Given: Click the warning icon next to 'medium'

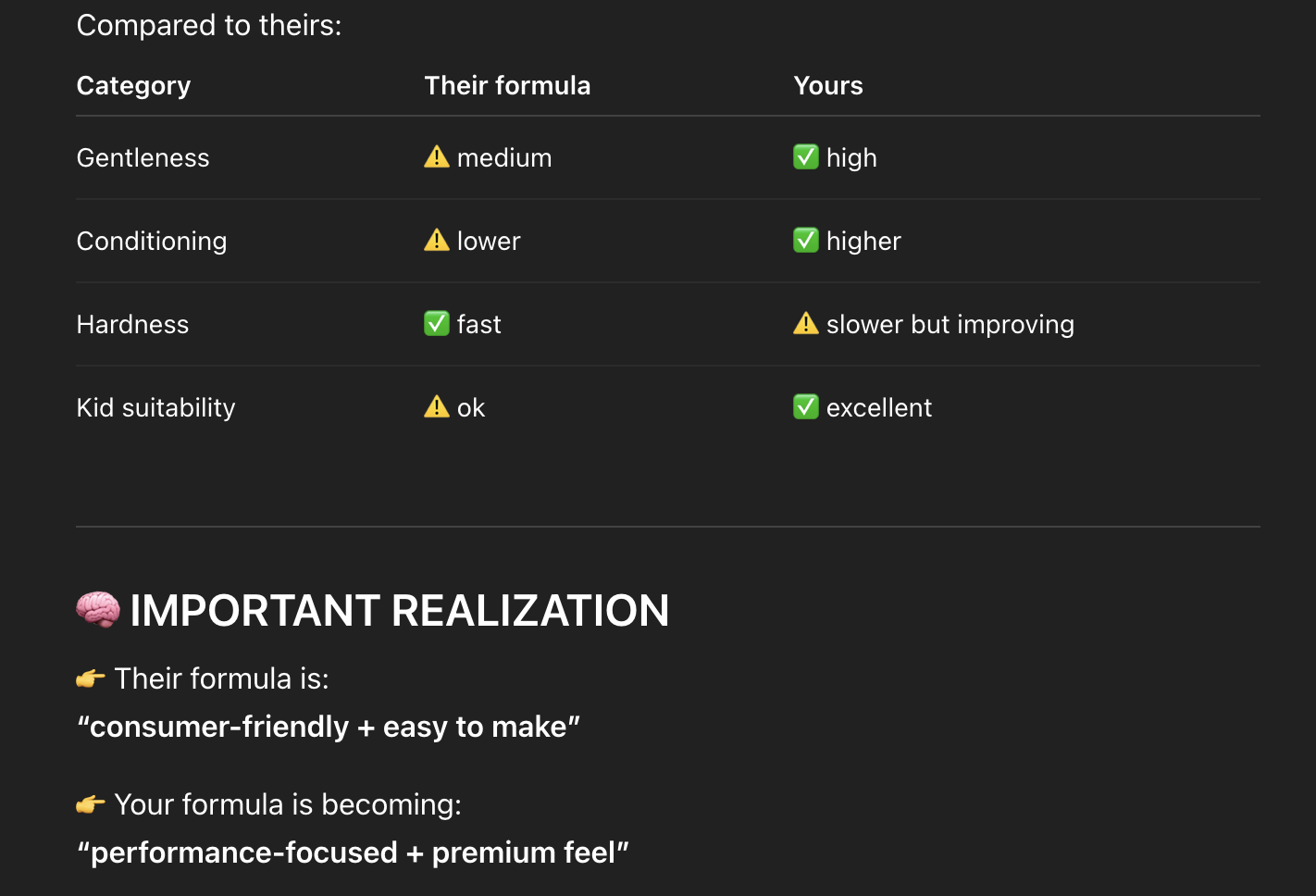Looking at the screenshot, I should (437, 157).
